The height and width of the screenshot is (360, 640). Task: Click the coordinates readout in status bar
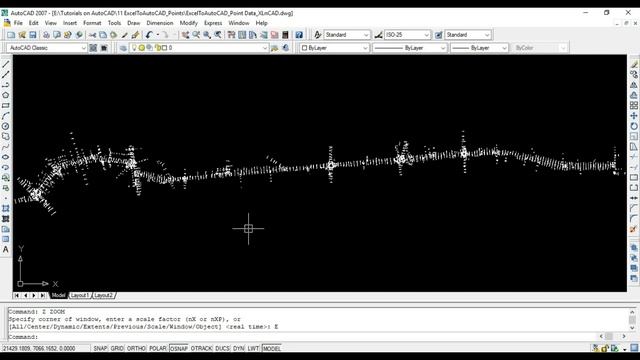[39, 348]
